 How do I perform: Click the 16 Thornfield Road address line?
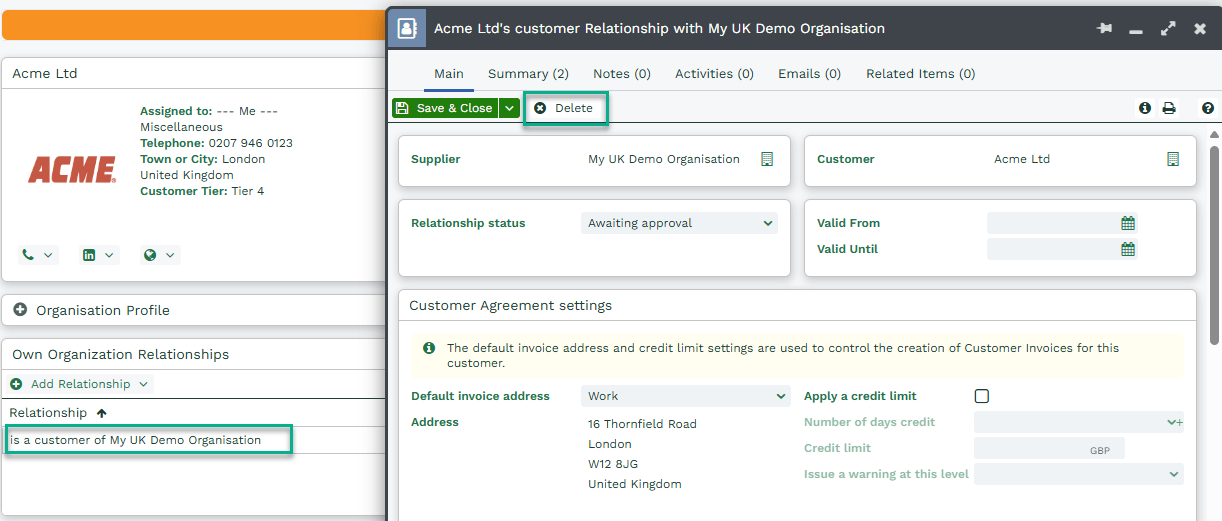(642, 424)
